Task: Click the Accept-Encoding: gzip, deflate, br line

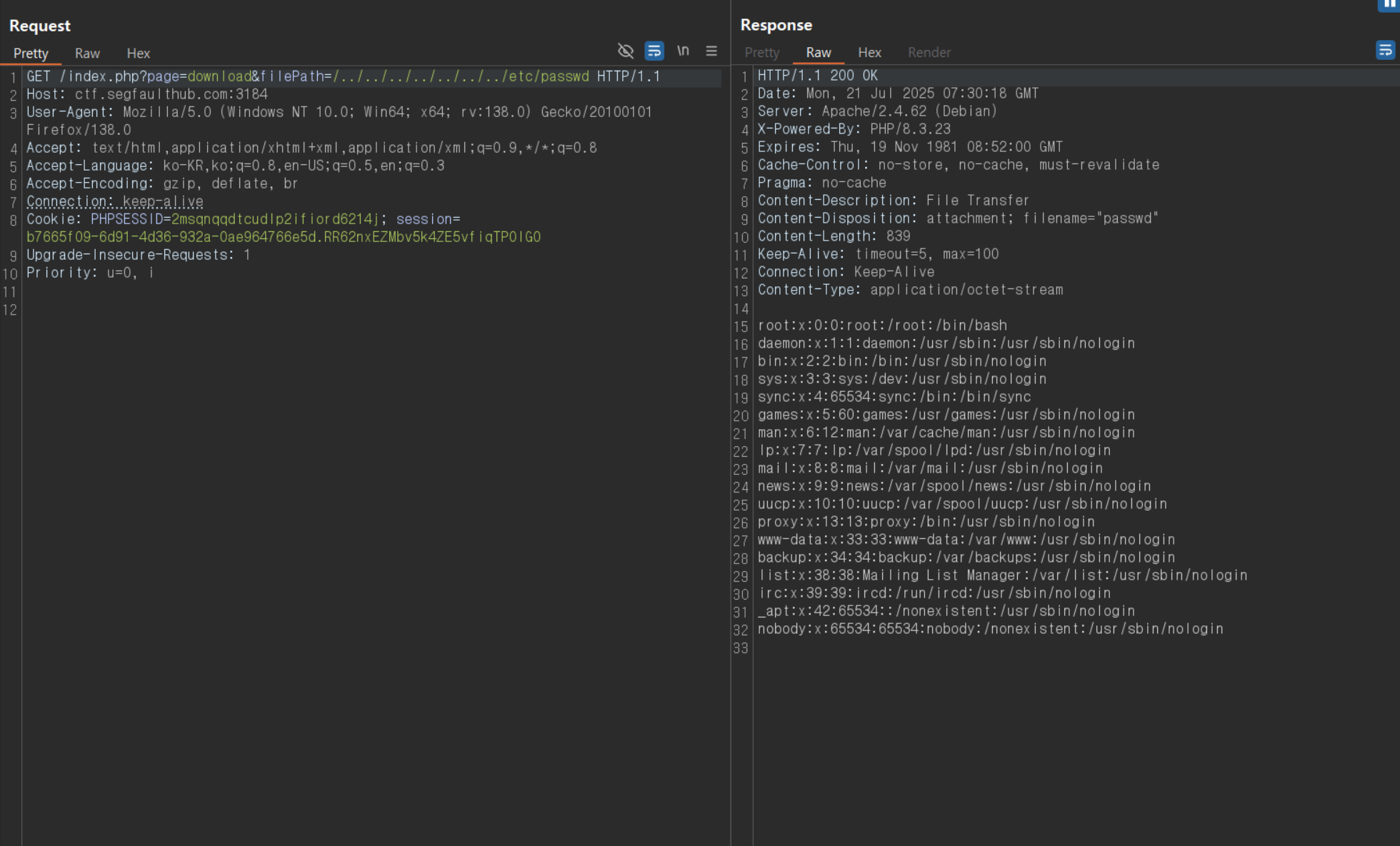Action: (162, 183)
